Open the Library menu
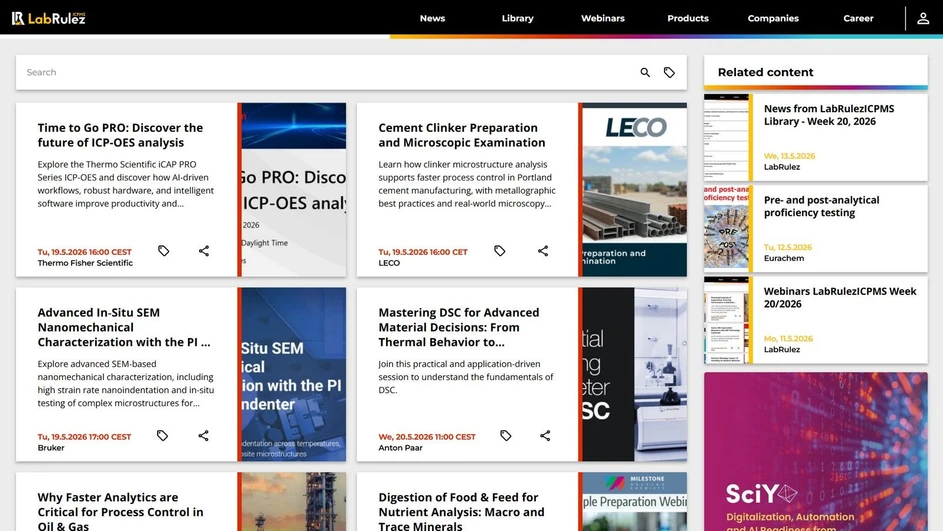 click(x=518, y=18)
